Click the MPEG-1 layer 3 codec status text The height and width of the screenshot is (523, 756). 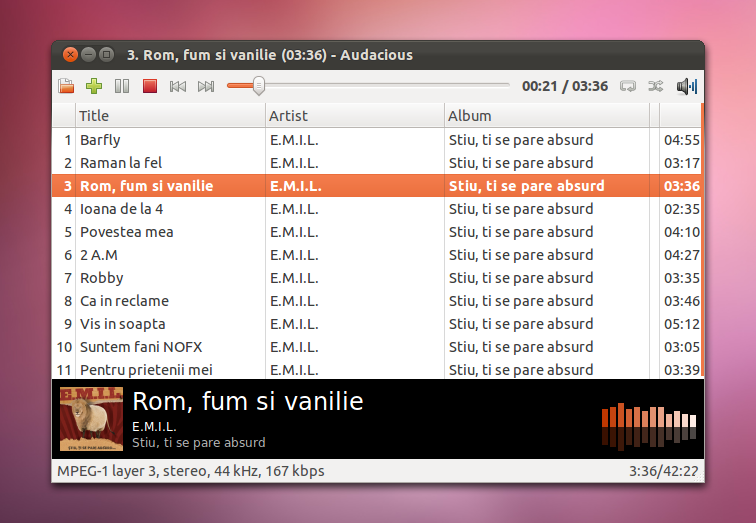click(x=190, y=471)
